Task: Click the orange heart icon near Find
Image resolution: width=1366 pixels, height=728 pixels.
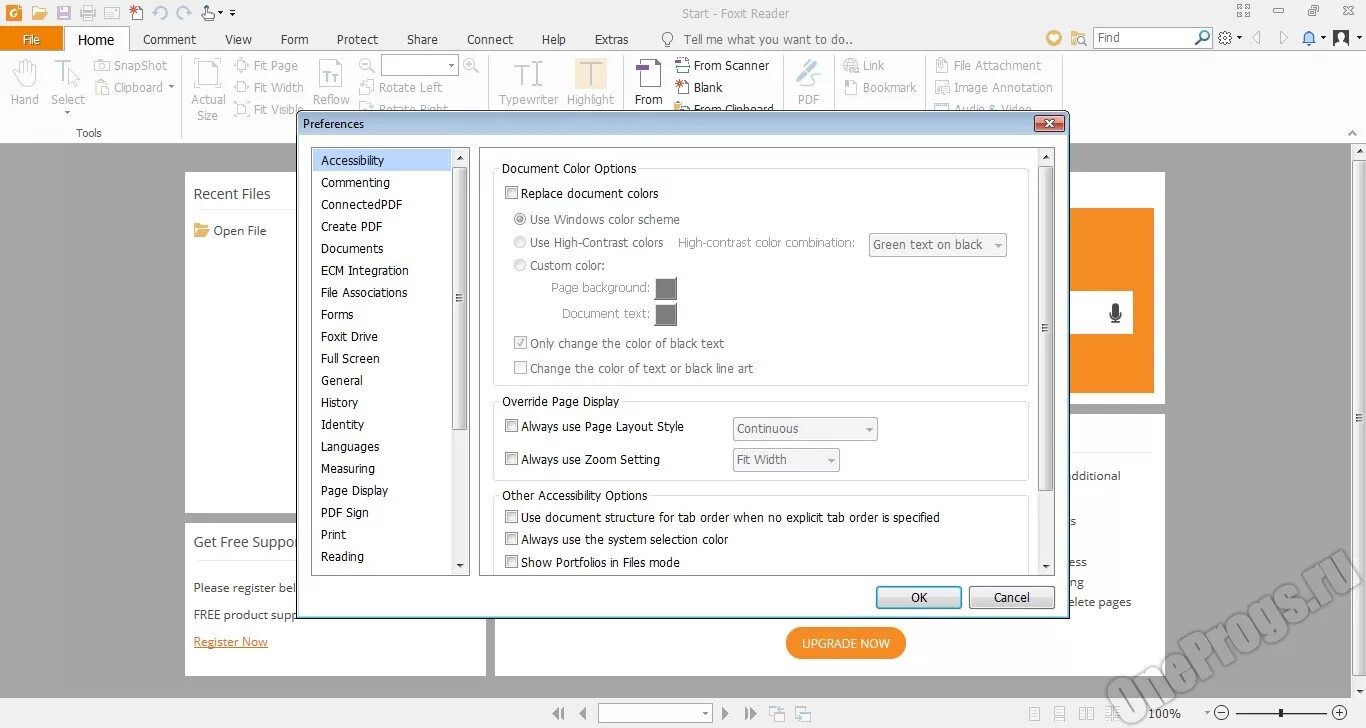Action: tap(1053, 38)
